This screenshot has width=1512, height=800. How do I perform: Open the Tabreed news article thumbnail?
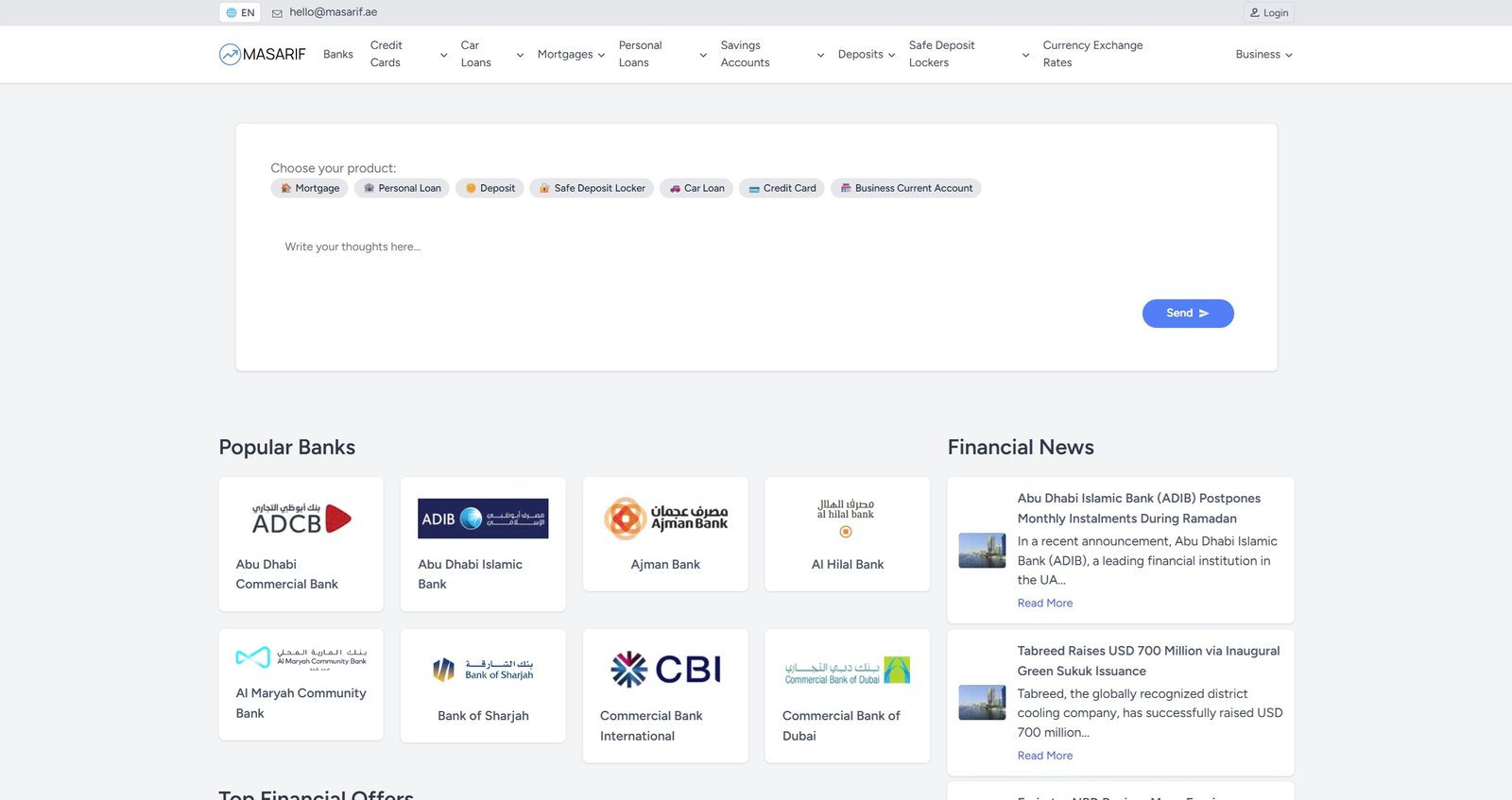[982, 703]
